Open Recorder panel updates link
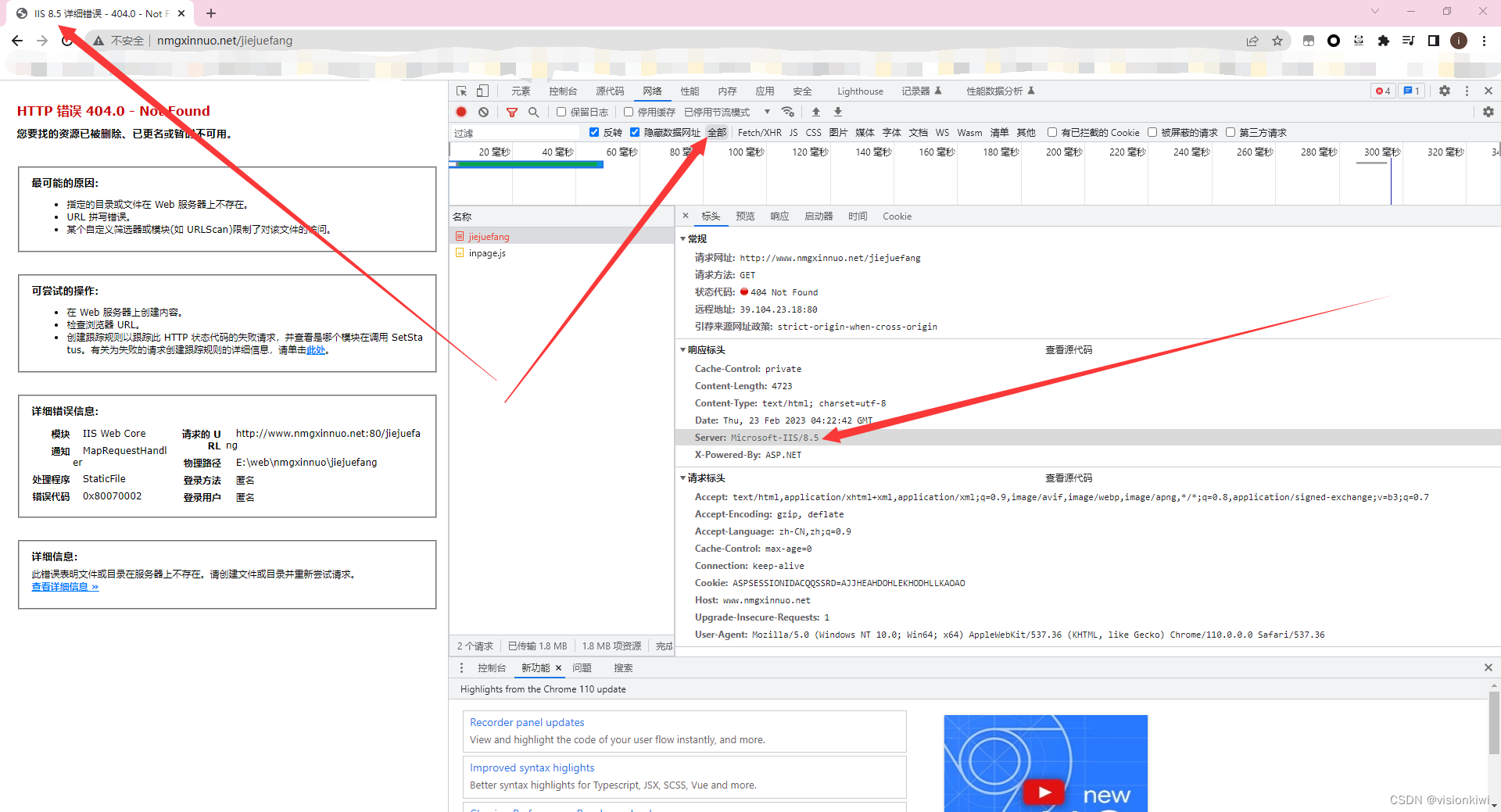Image resolution: width=1501 pixels, height=812 pixels. click(527, 722)
